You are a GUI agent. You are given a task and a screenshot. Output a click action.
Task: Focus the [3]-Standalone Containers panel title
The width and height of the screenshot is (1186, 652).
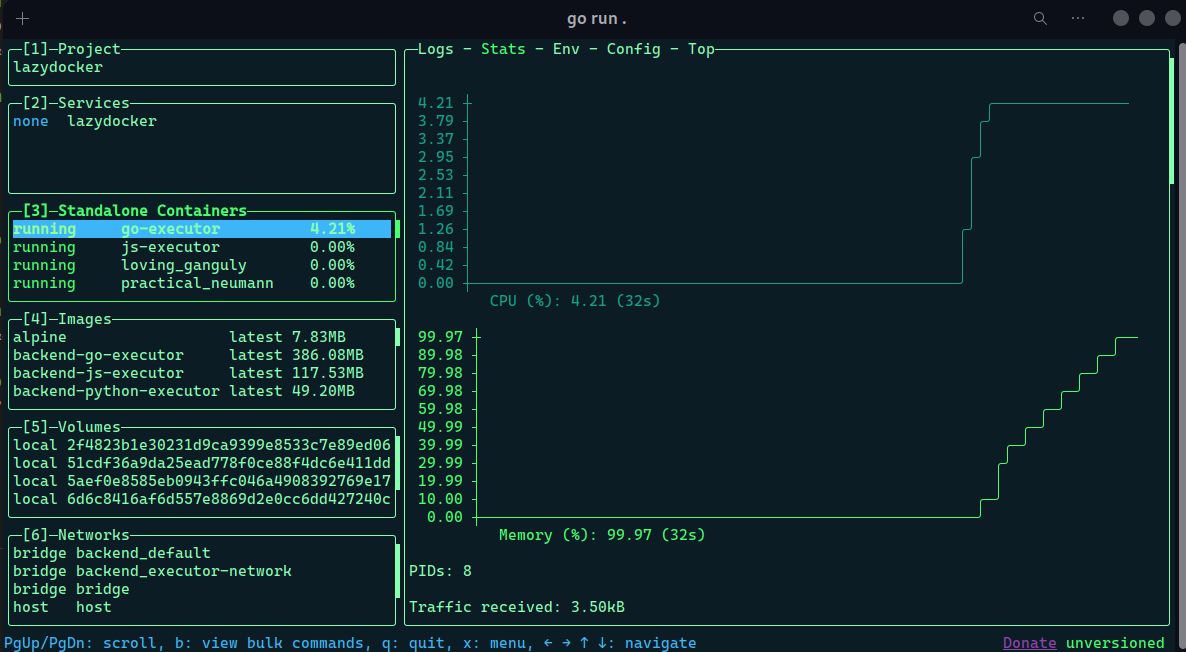135,210
